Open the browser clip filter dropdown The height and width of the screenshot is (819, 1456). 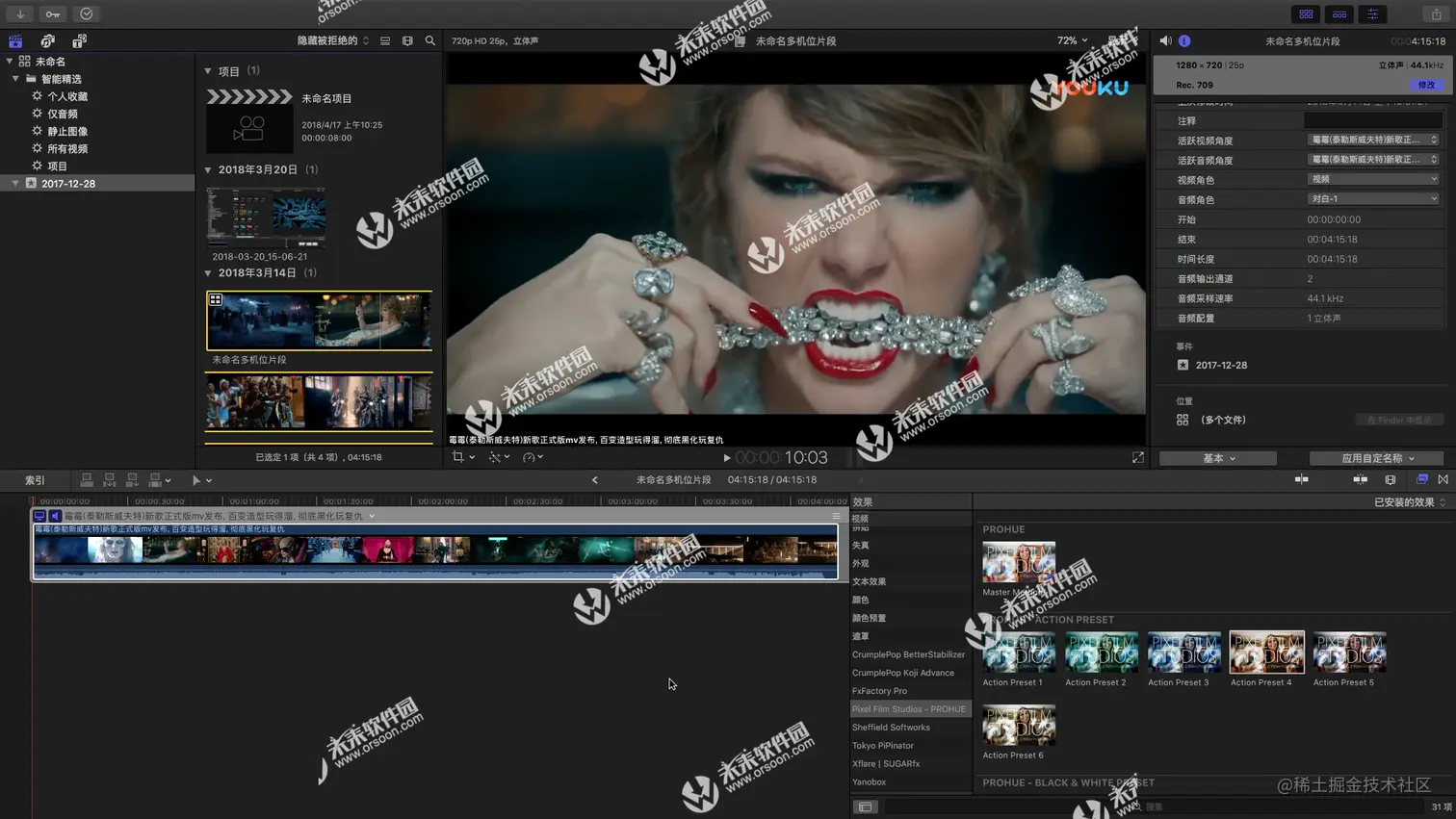pos(333,40)
